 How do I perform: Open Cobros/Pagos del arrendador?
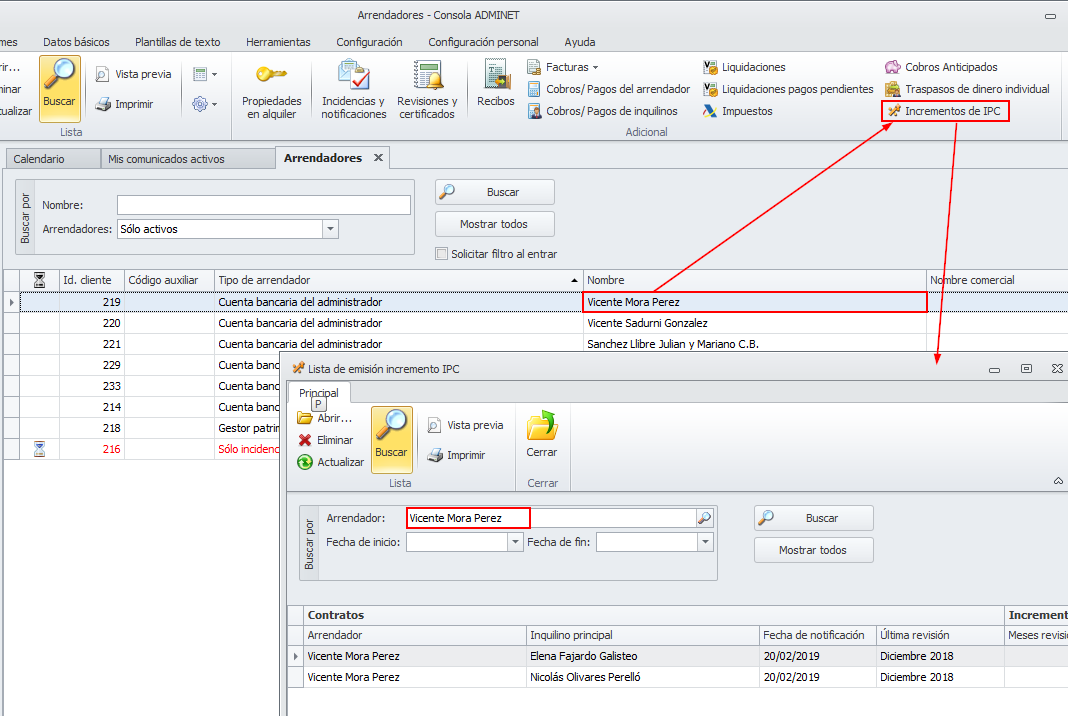point(609,89)
